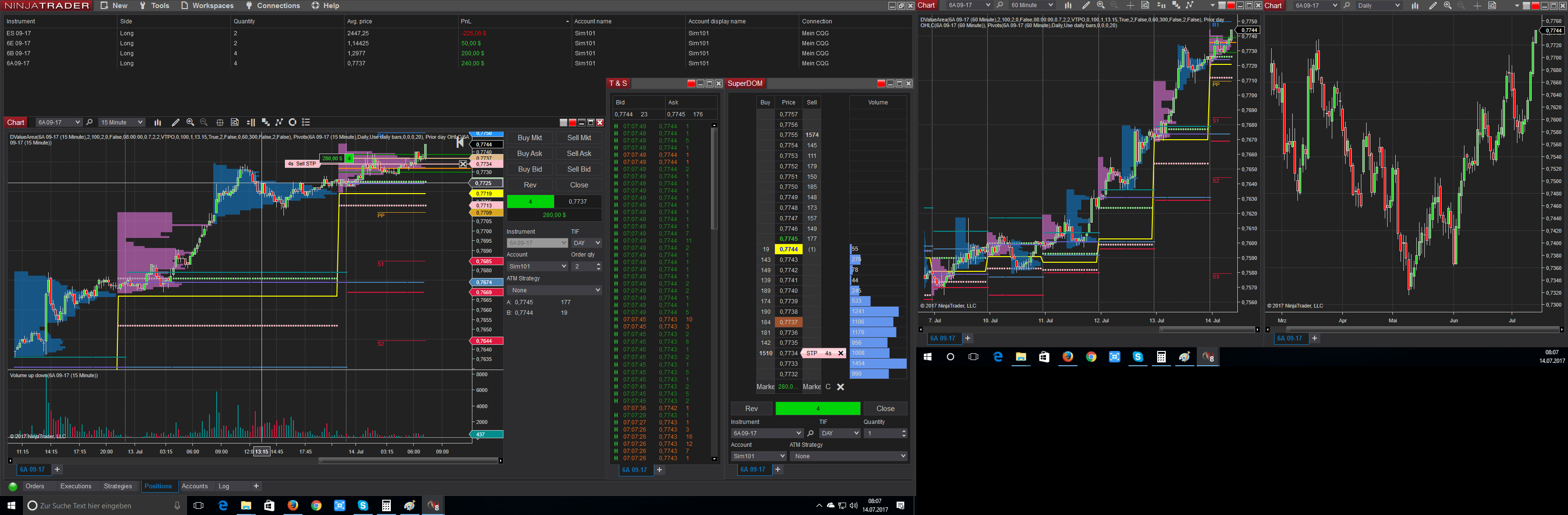Open drawing tools pencil in Daily chart
Screen dimensions: 1568x515
pyautogui.click(x=1432, y=5)
